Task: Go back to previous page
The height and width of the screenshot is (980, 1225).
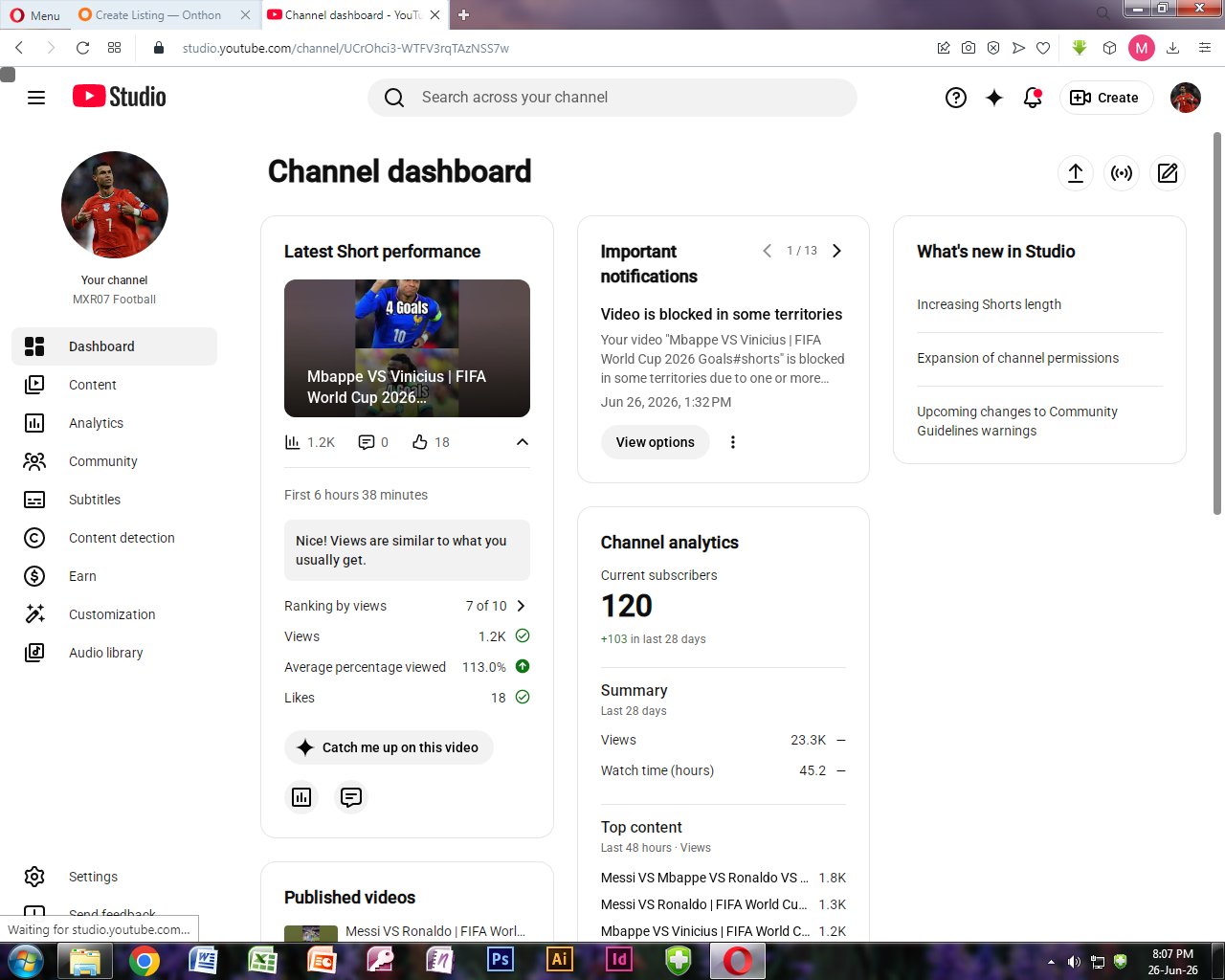Action: click(19, 48)
